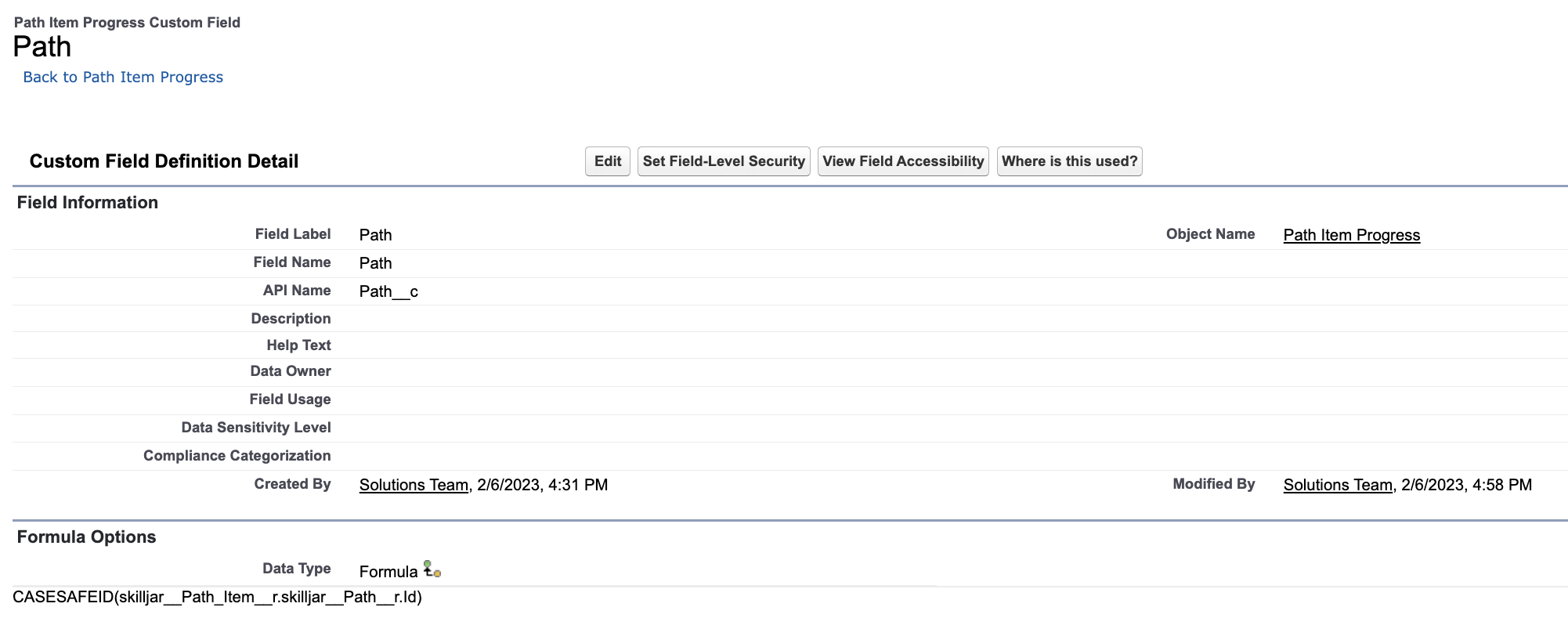Click the Edit button
1568x636 pixels.
[607, 161]
